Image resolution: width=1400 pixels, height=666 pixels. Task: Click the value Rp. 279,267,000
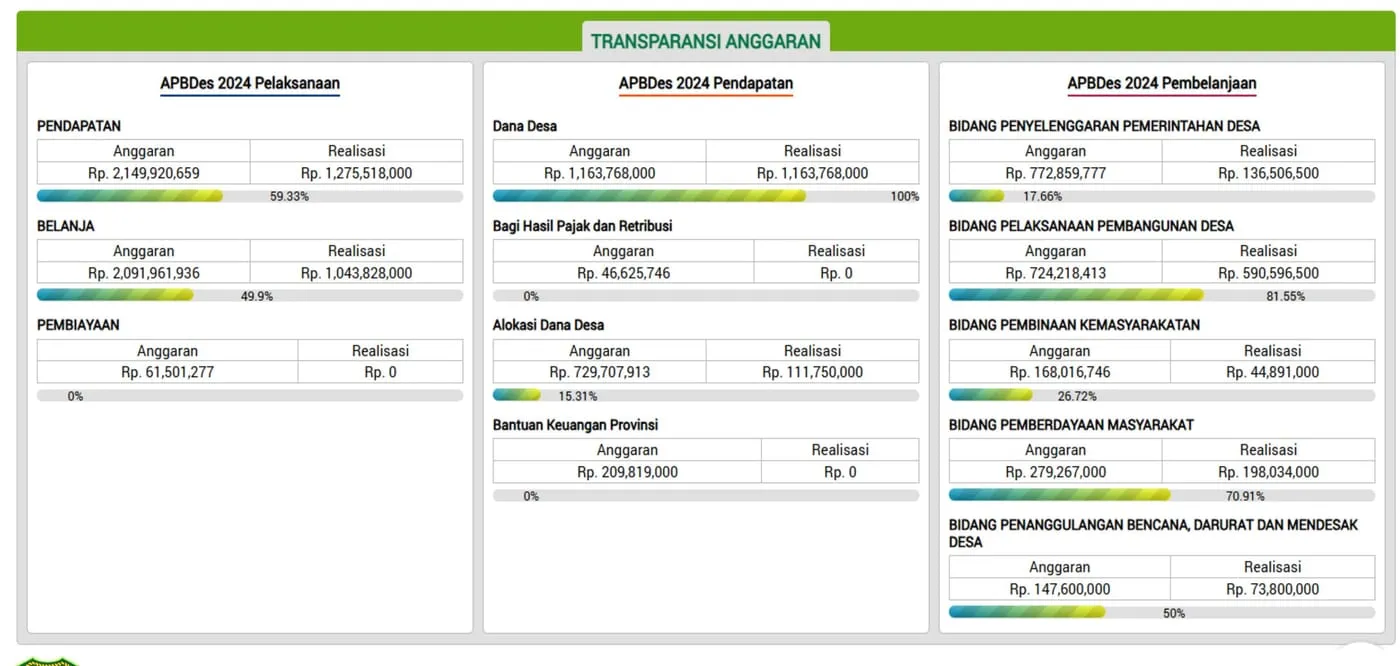click(1056, 472)
